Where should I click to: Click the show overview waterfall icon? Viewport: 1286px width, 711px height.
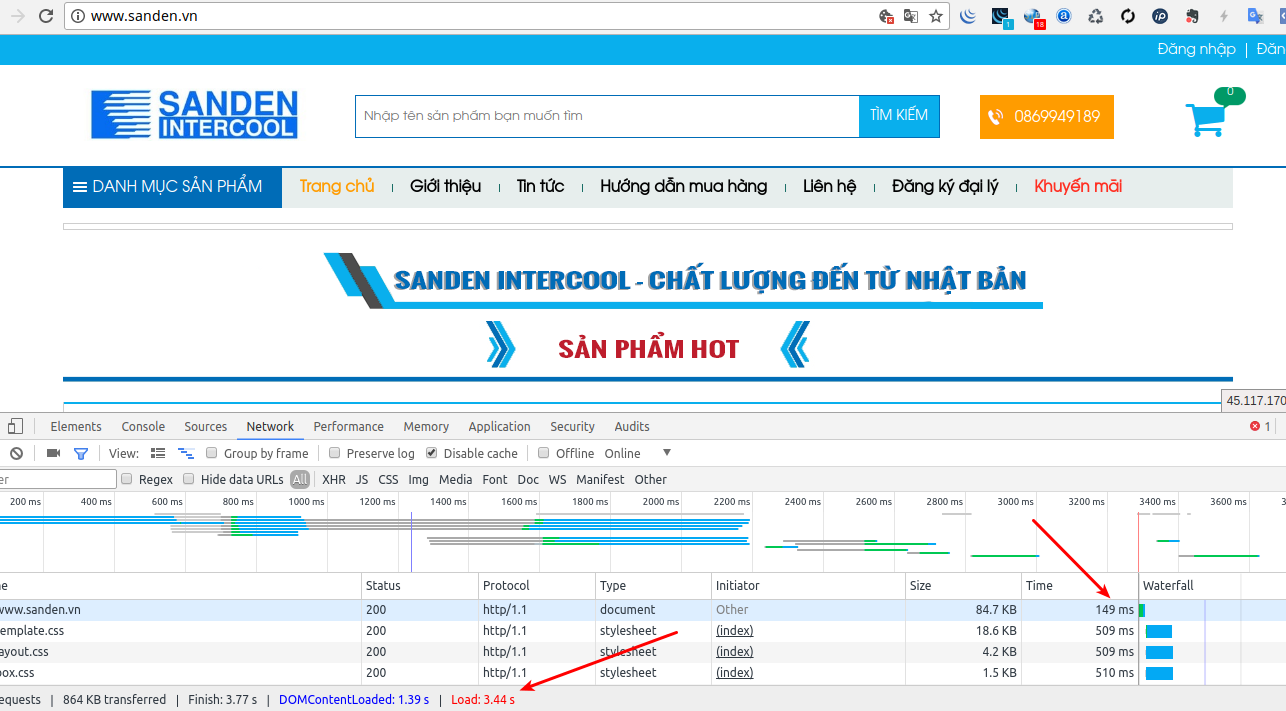[185, 453]
